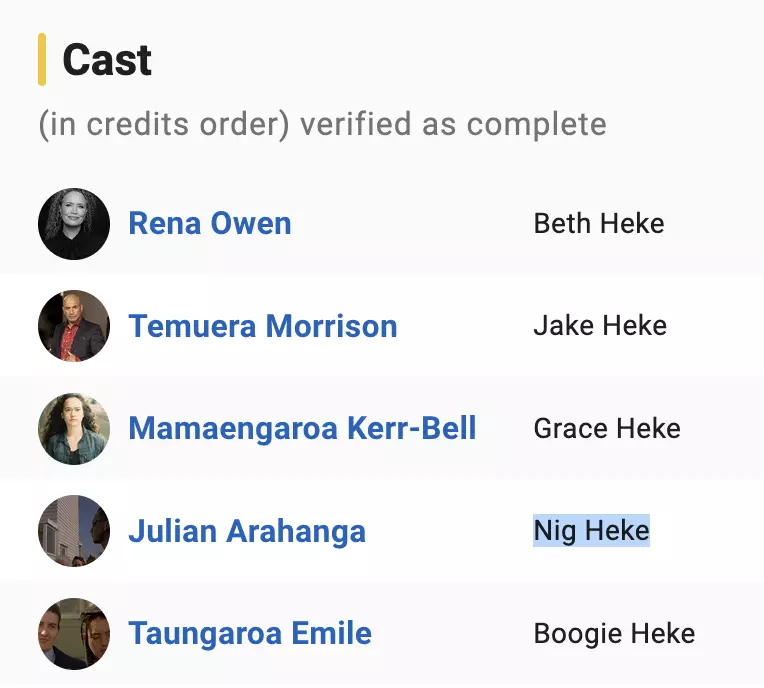Open Temuera Morrison's avatar thumbnail
The height and width of the screenshot is (688, 764).
pyautogui.click(x=73, y=326)
